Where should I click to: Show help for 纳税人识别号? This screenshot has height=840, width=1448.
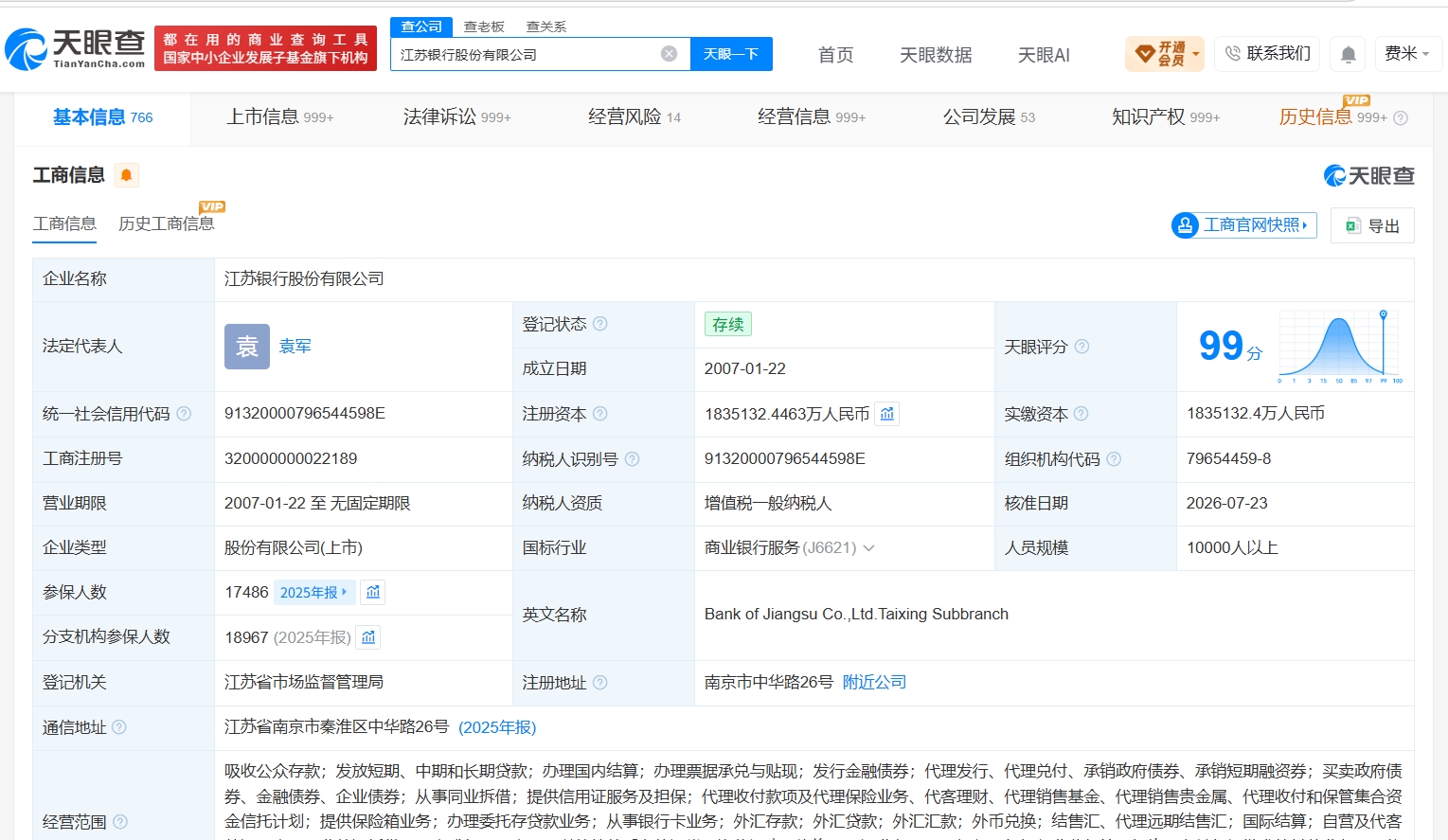tap(632, 459)
